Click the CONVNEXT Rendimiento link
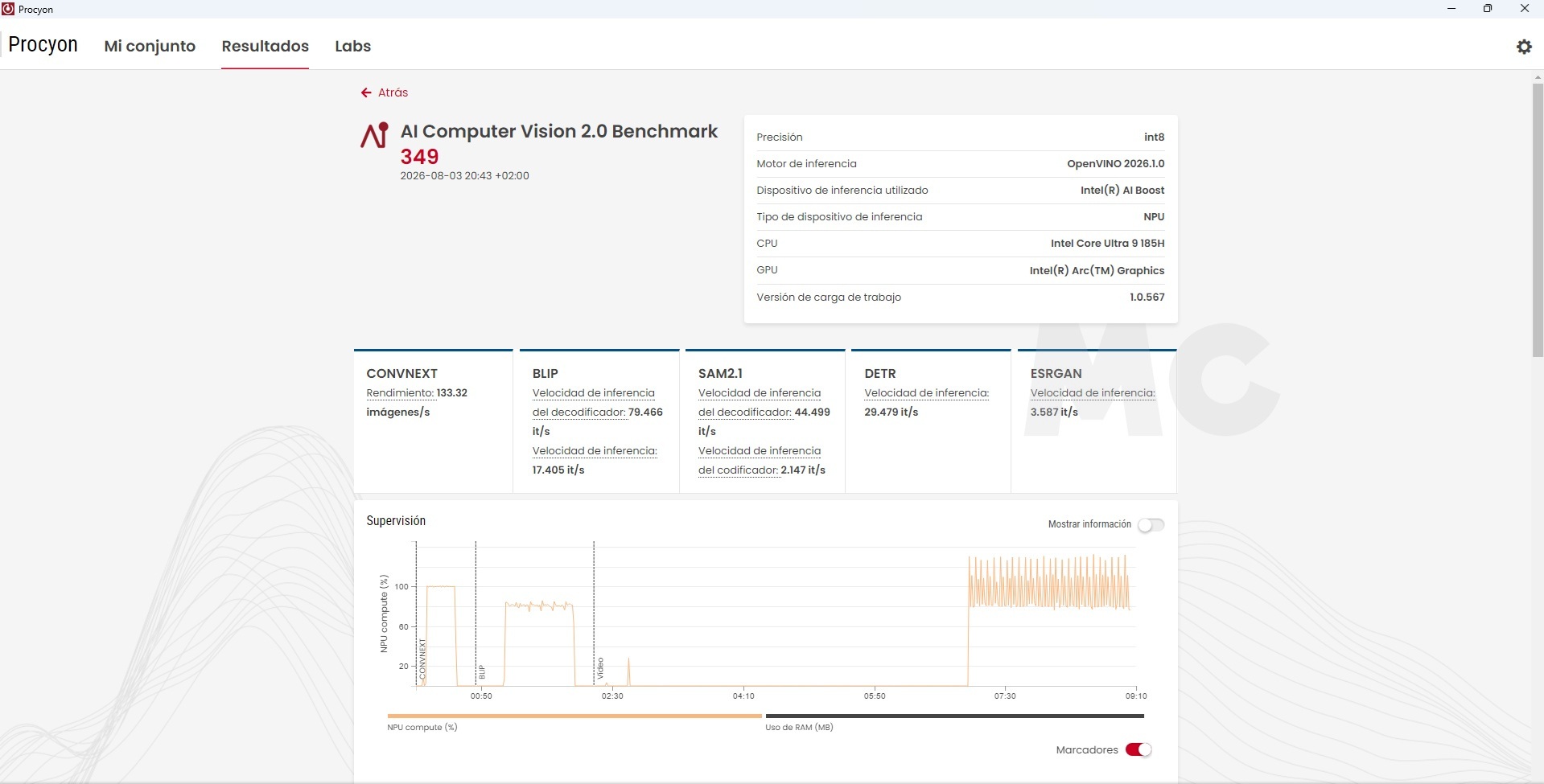 400,393
